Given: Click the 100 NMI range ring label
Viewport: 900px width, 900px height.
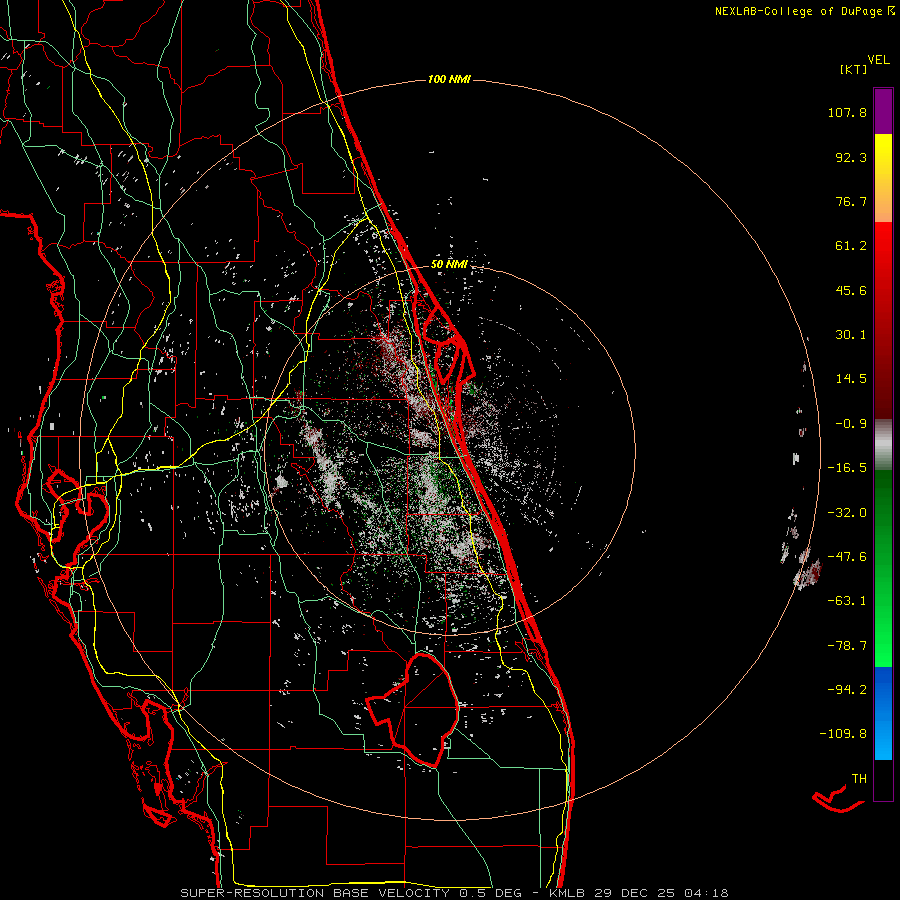Looking at the screenshot, I should pyautogui.click(x=449, y=79).
